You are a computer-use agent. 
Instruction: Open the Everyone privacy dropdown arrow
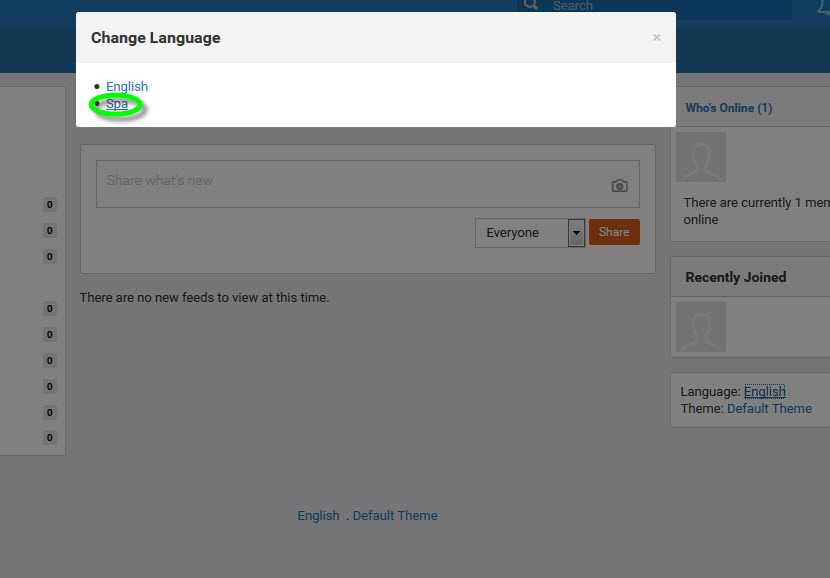point(576,232)
